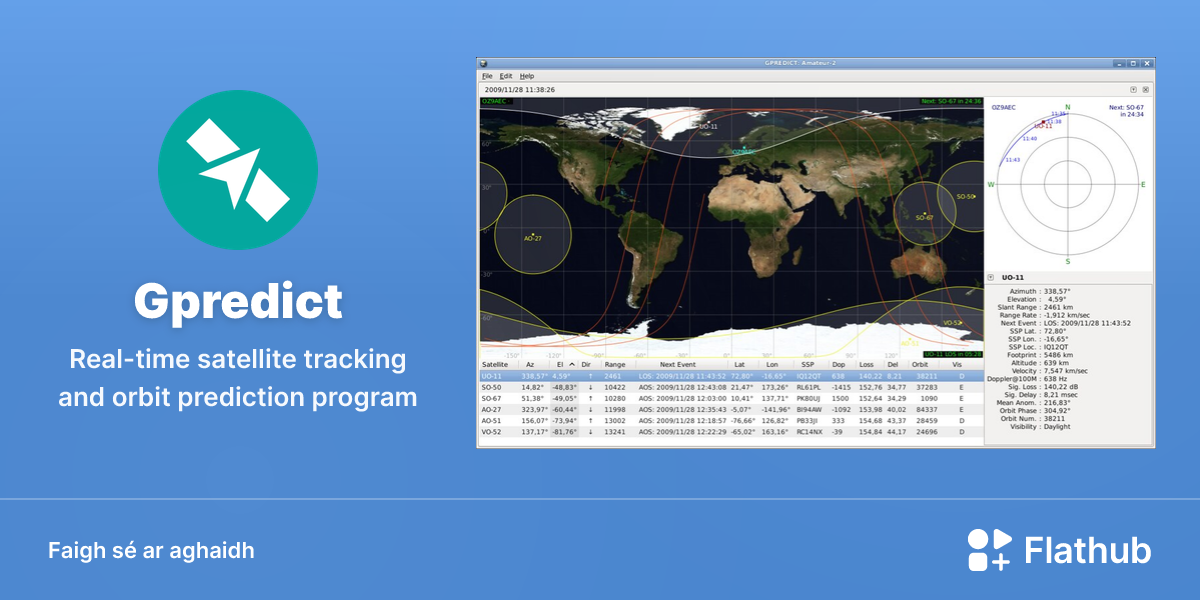Select the UO-11 row in satellite list
The width and height of the screenshot is (1200, 600).
click(x=731, y=376)
